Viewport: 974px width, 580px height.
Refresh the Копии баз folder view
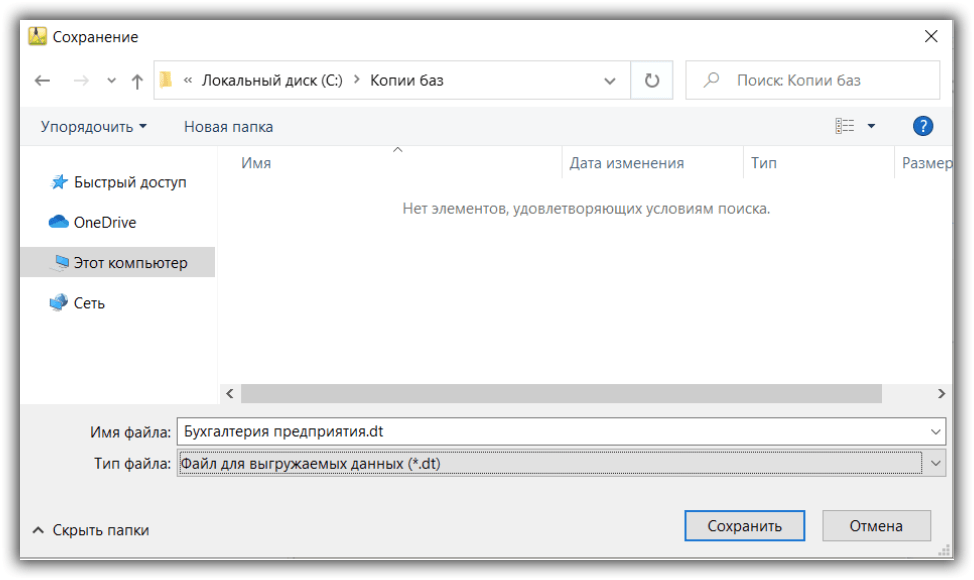tap(652, 81)
